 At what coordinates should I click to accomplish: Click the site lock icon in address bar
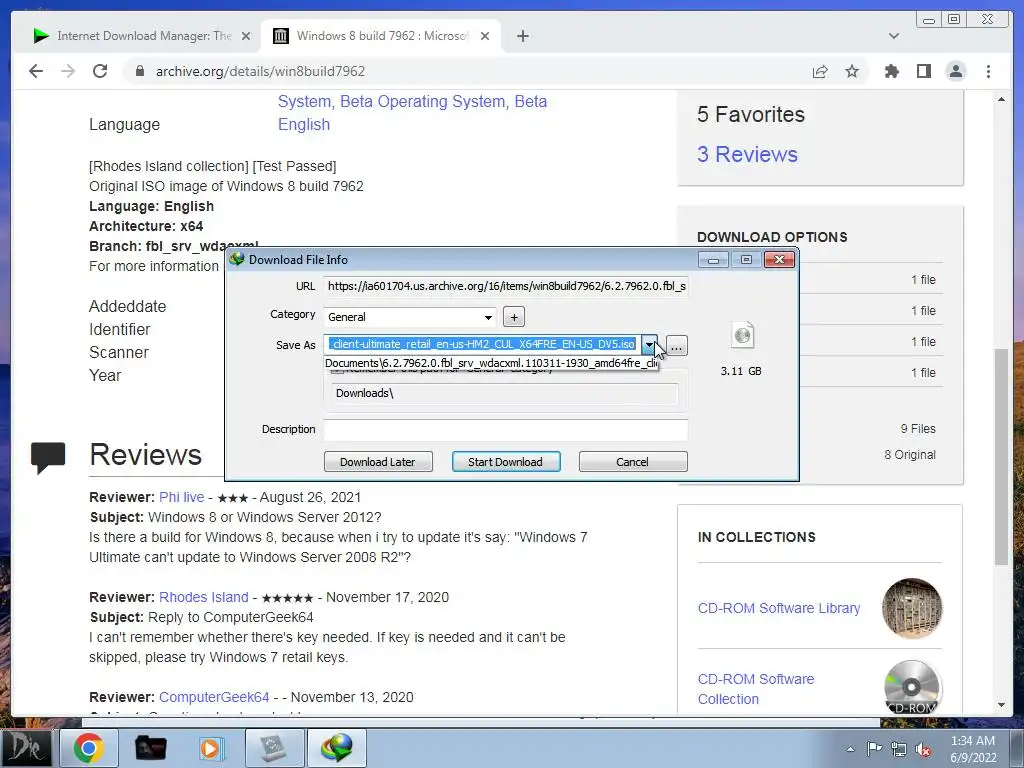click(139, 71)
